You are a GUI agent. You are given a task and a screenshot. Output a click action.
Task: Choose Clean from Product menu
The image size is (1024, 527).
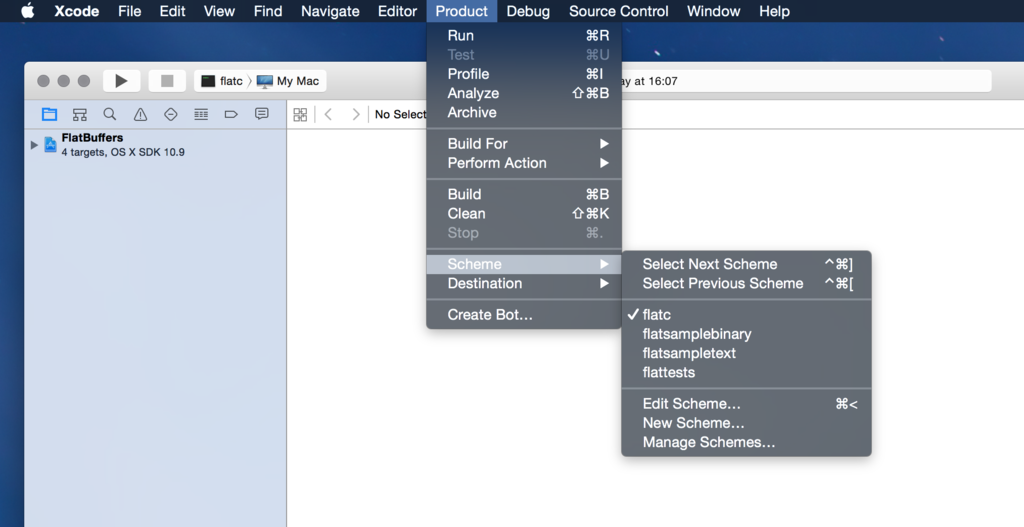point(524,214)
